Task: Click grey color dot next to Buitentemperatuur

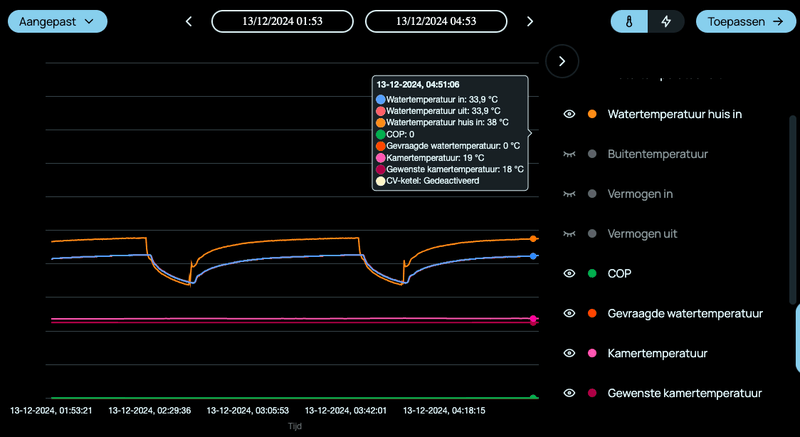Action: tap(592, 153)
